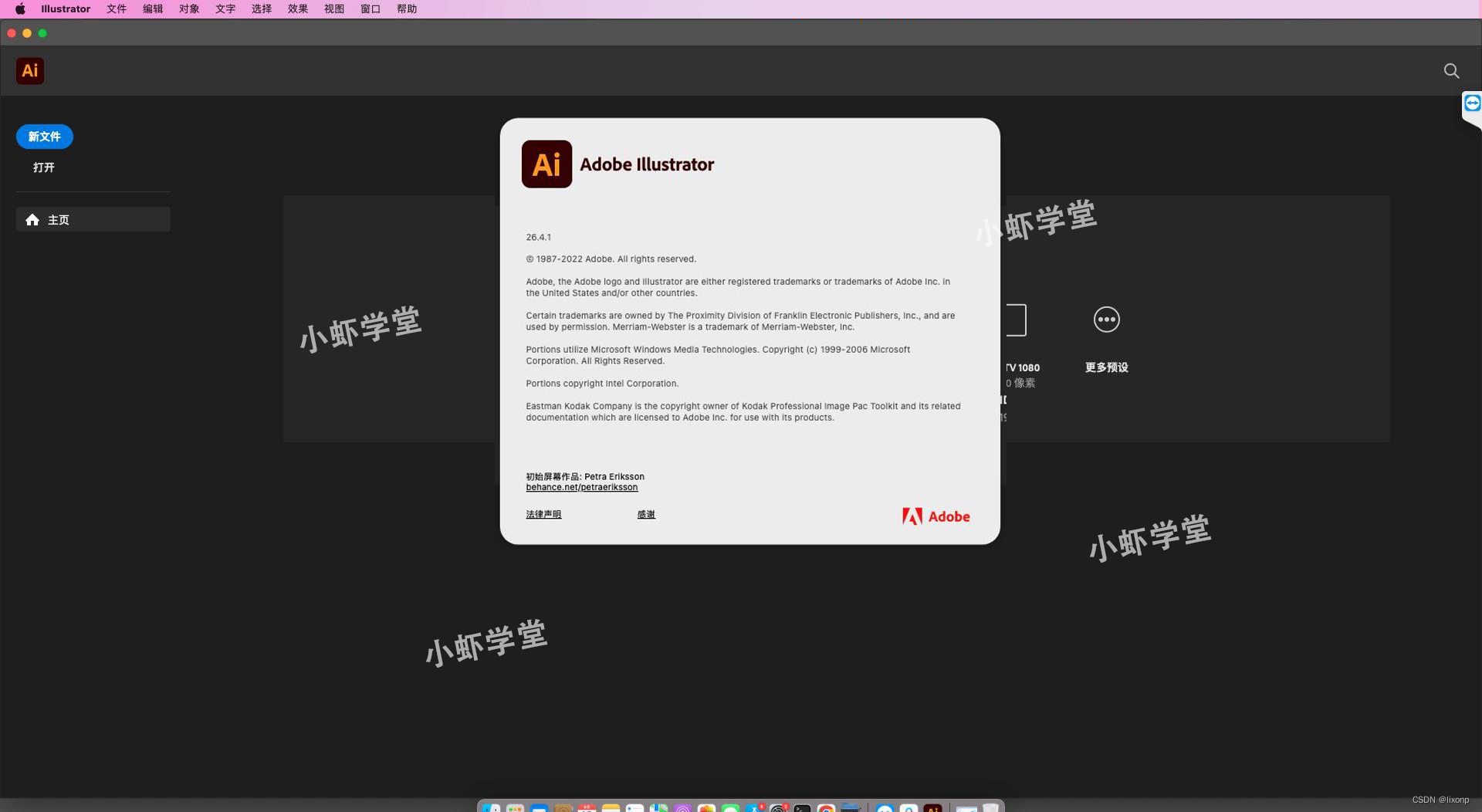Create a new file with 新文件 button
The height and width of the screenshot is (812, 1482).
tap(45, 137)
